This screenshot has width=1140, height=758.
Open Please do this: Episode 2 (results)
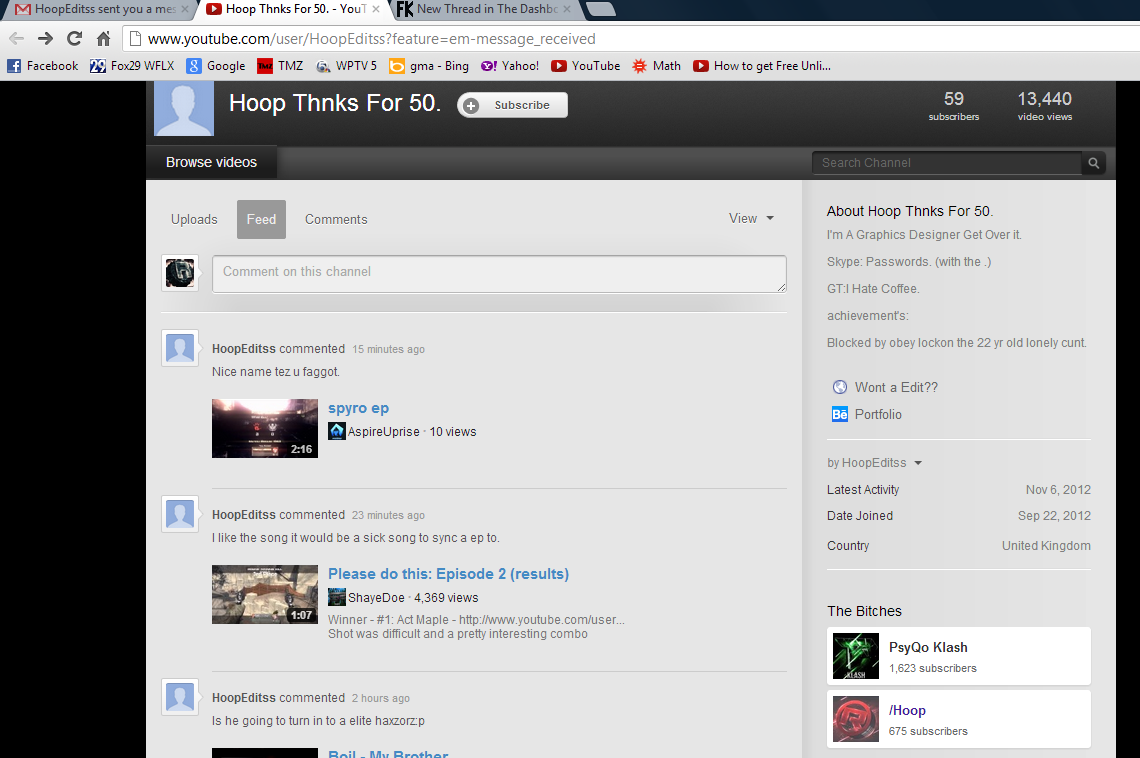(x=449, y=574)
